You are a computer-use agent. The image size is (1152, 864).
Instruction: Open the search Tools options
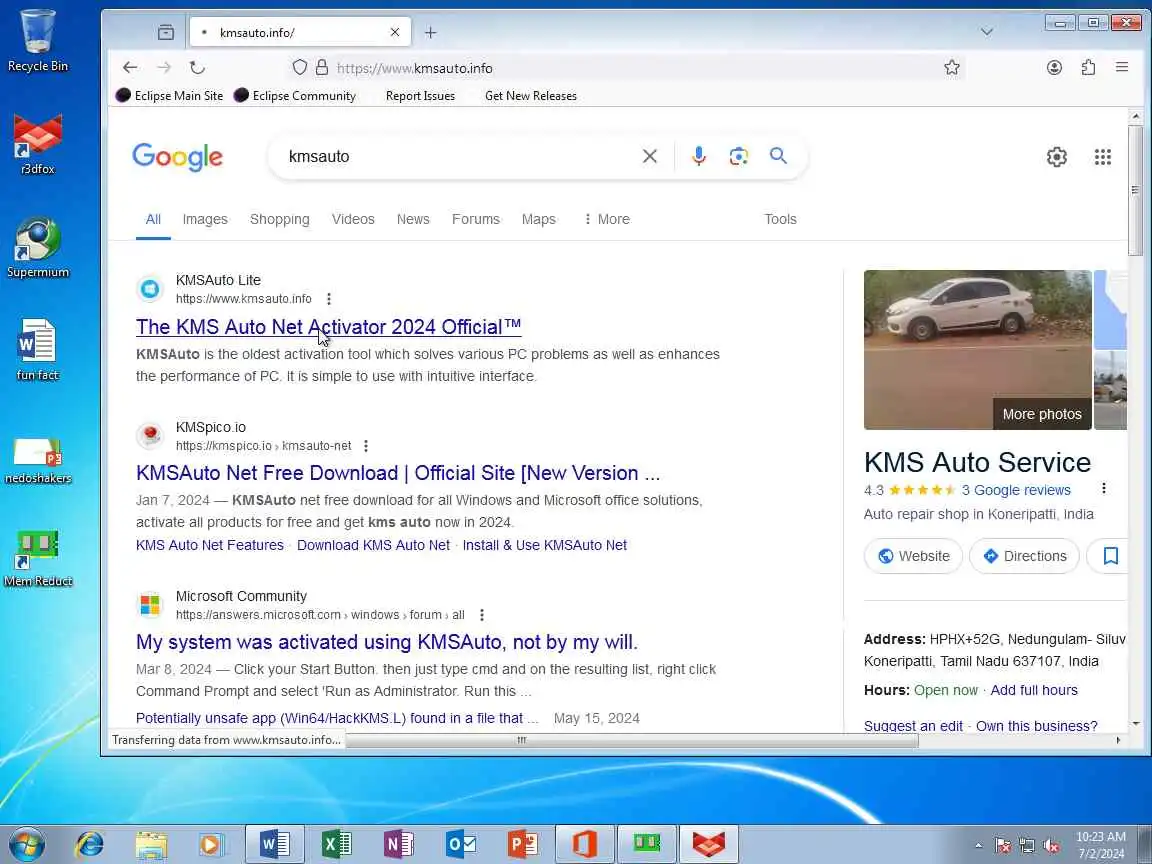pos(780,219)
